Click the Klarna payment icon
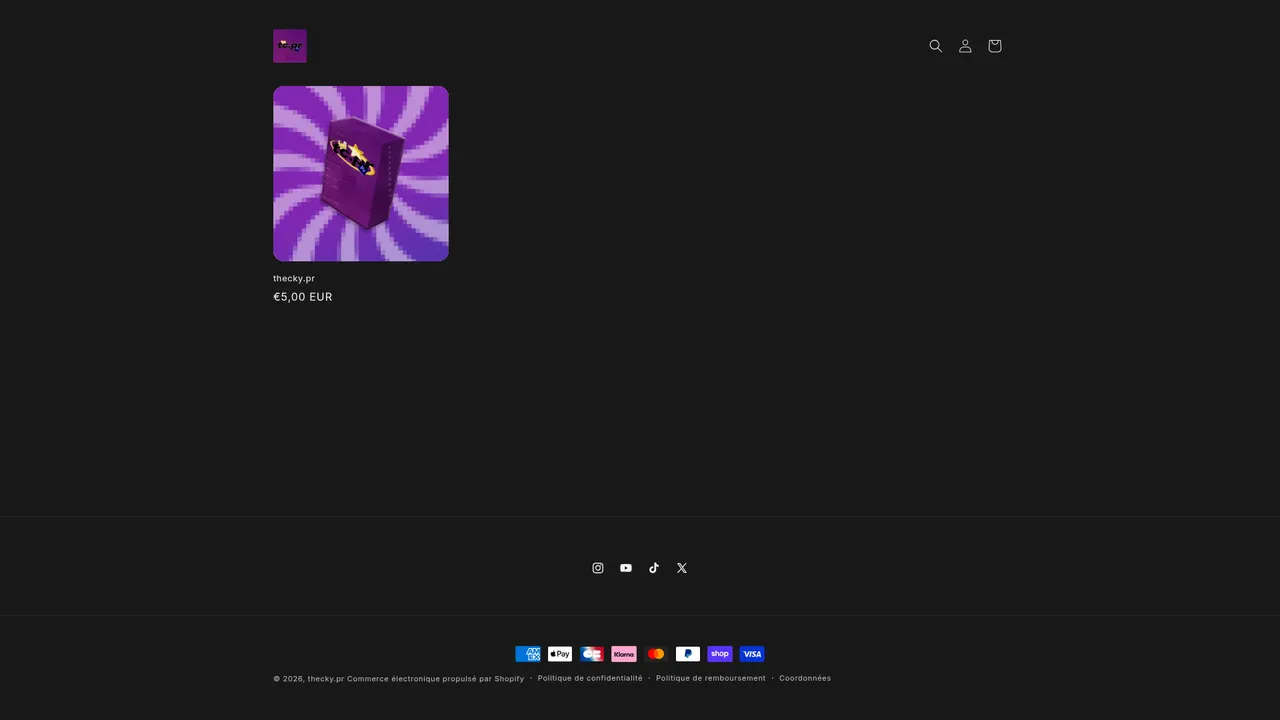This screenshot has width=1280, height=720. [x=624, y=654]
